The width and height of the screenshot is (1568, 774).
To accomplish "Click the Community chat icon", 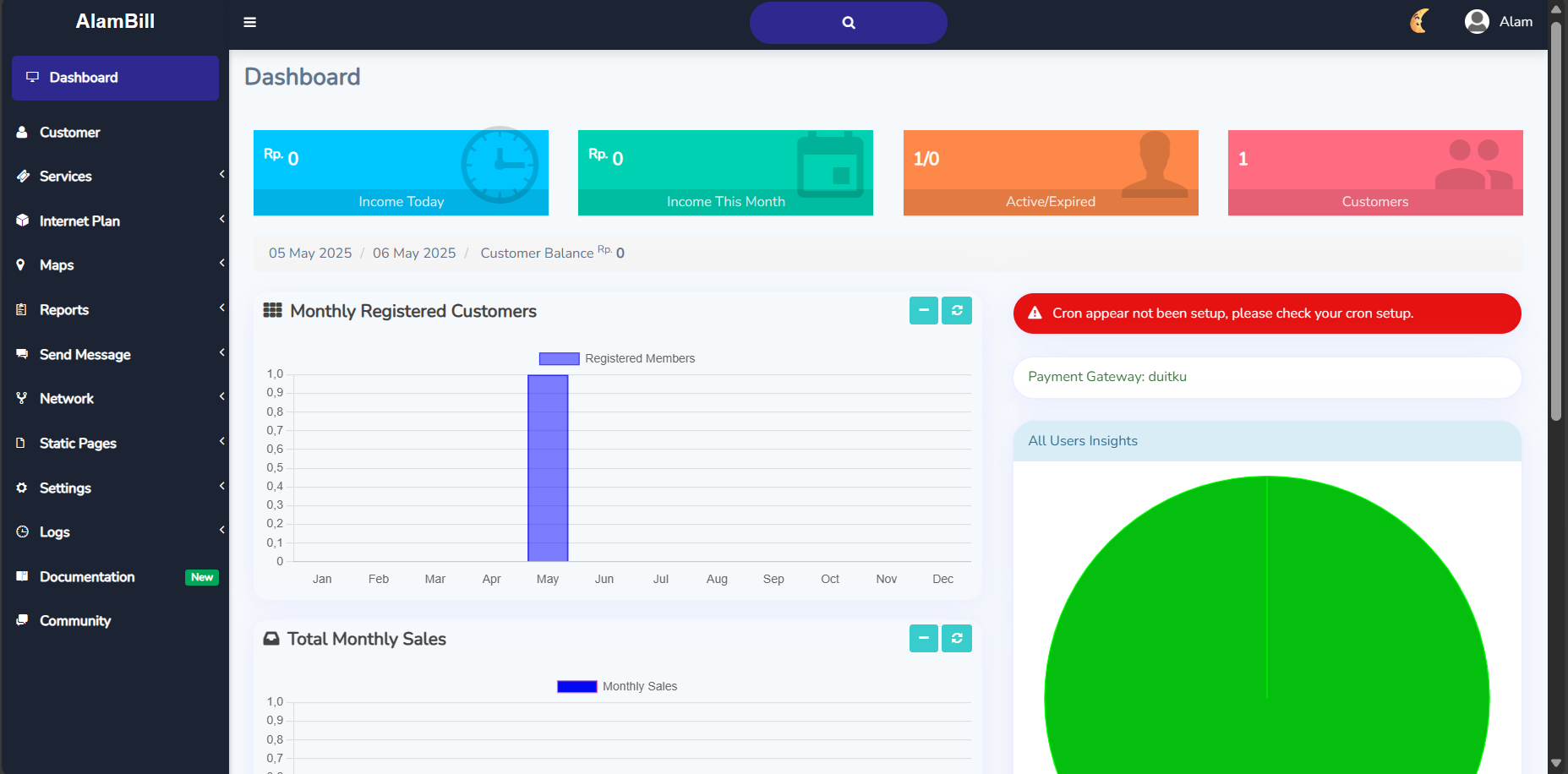I will (x=22, y=620).
